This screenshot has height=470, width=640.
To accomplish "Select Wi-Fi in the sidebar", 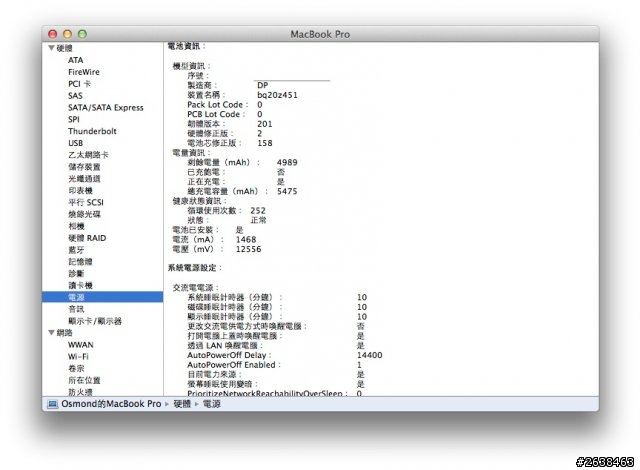I will [x=78, y=357].
